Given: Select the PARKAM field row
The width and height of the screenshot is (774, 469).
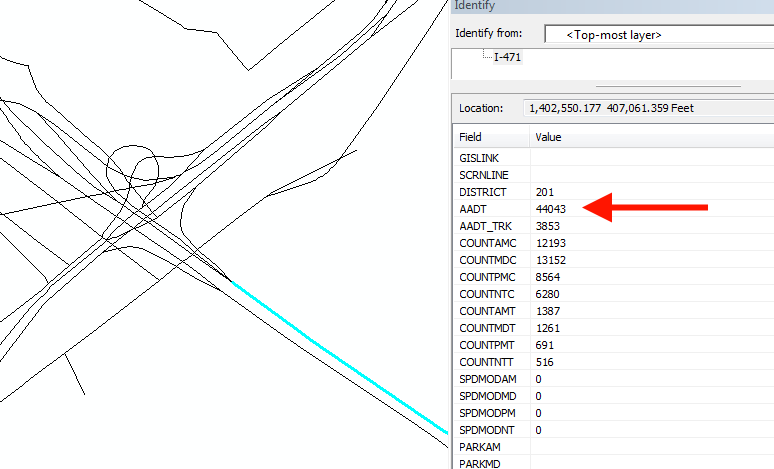Looking at the screenshot, I should (x=614, y=447).
